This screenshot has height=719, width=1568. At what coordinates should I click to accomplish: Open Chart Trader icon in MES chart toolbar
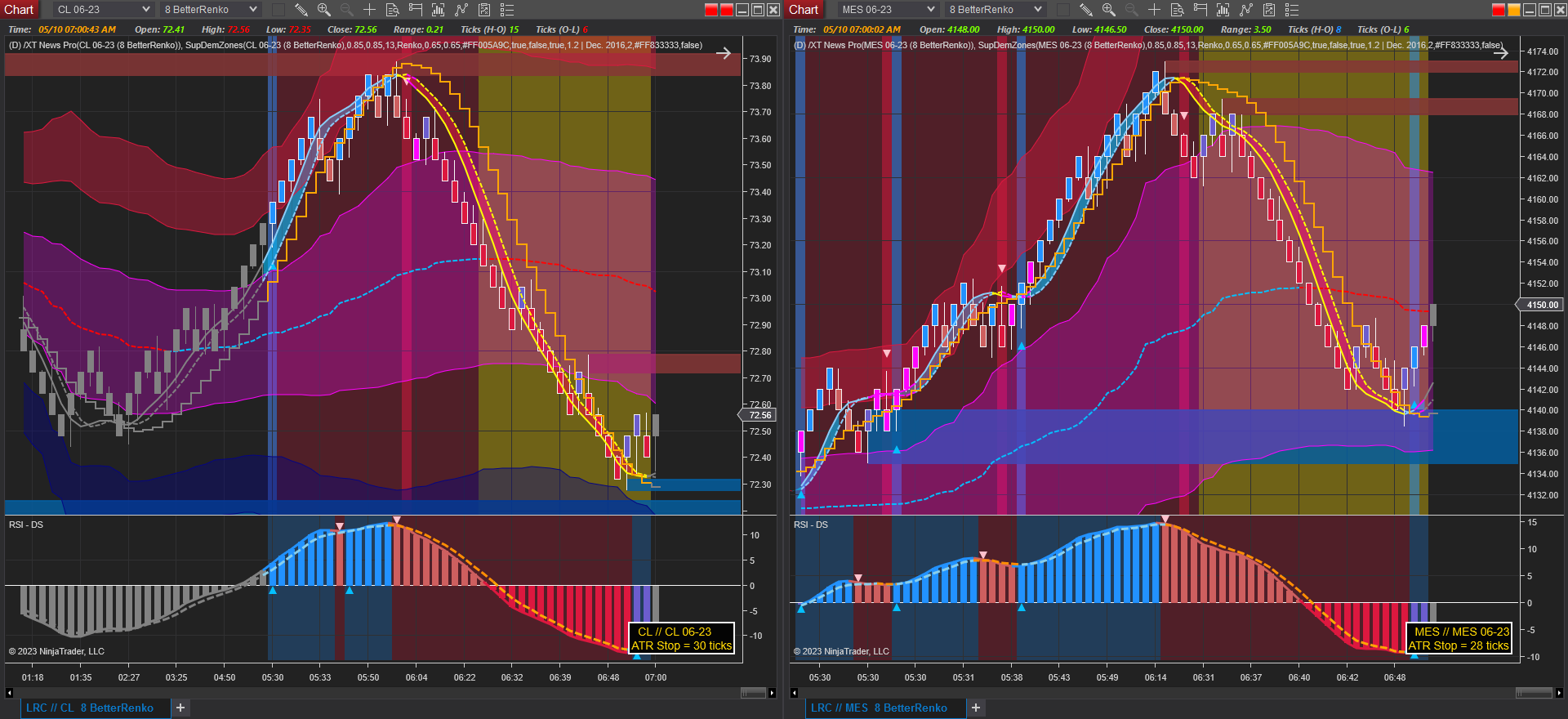coord(1200,10)
